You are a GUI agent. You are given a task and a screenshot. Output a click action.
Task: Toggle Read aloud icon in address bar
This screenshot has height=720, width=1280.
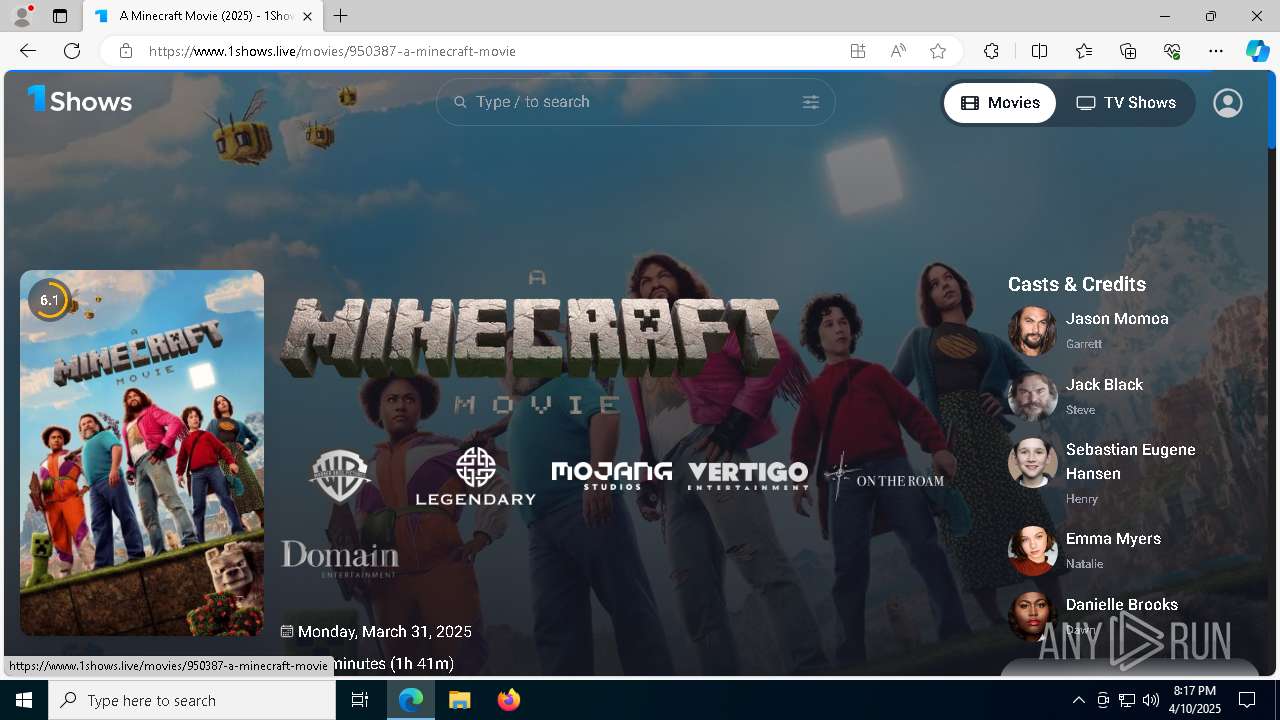(898, 51)
